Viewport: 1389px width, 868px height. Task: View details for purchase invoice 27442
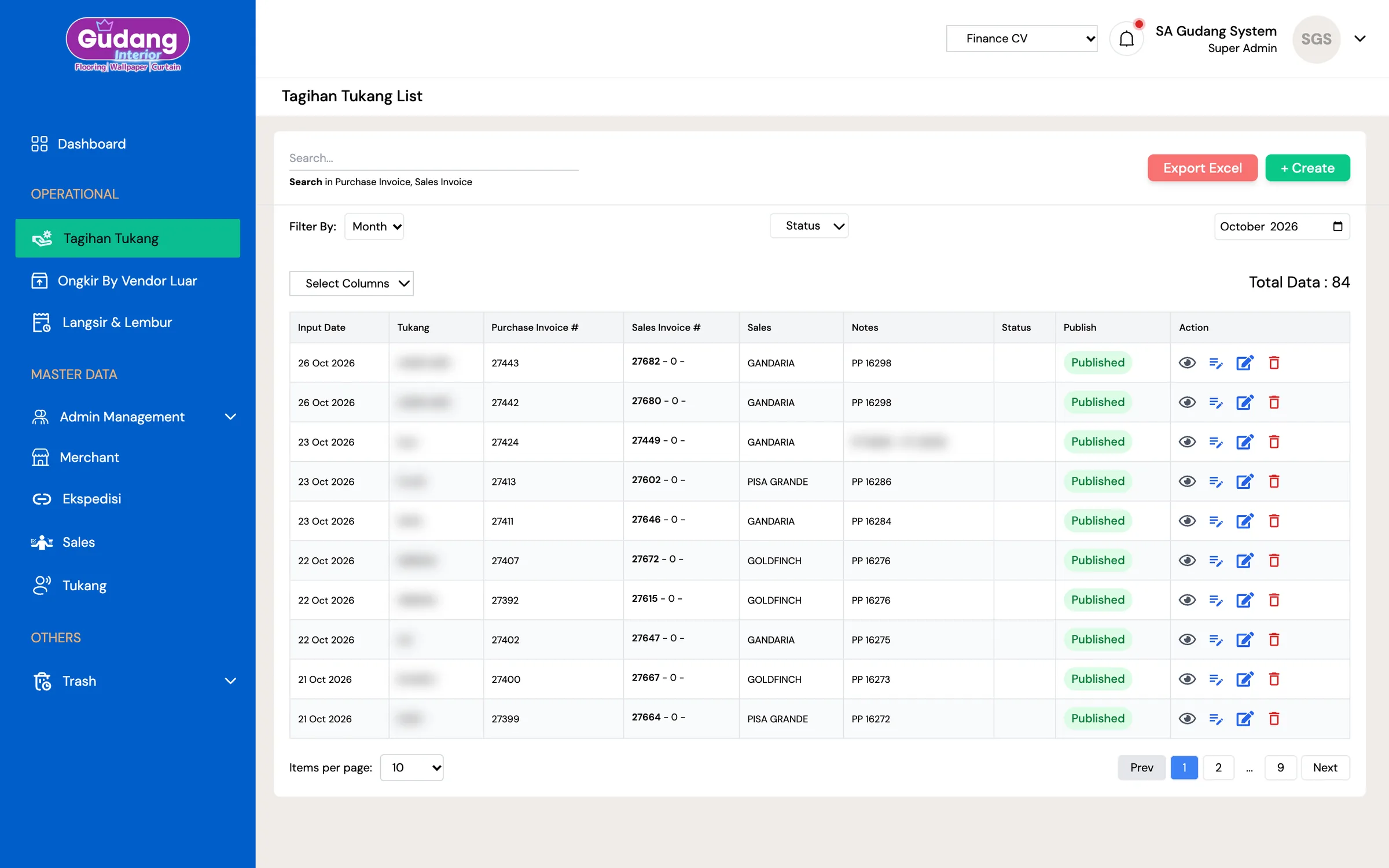[x=1187, y=402]
